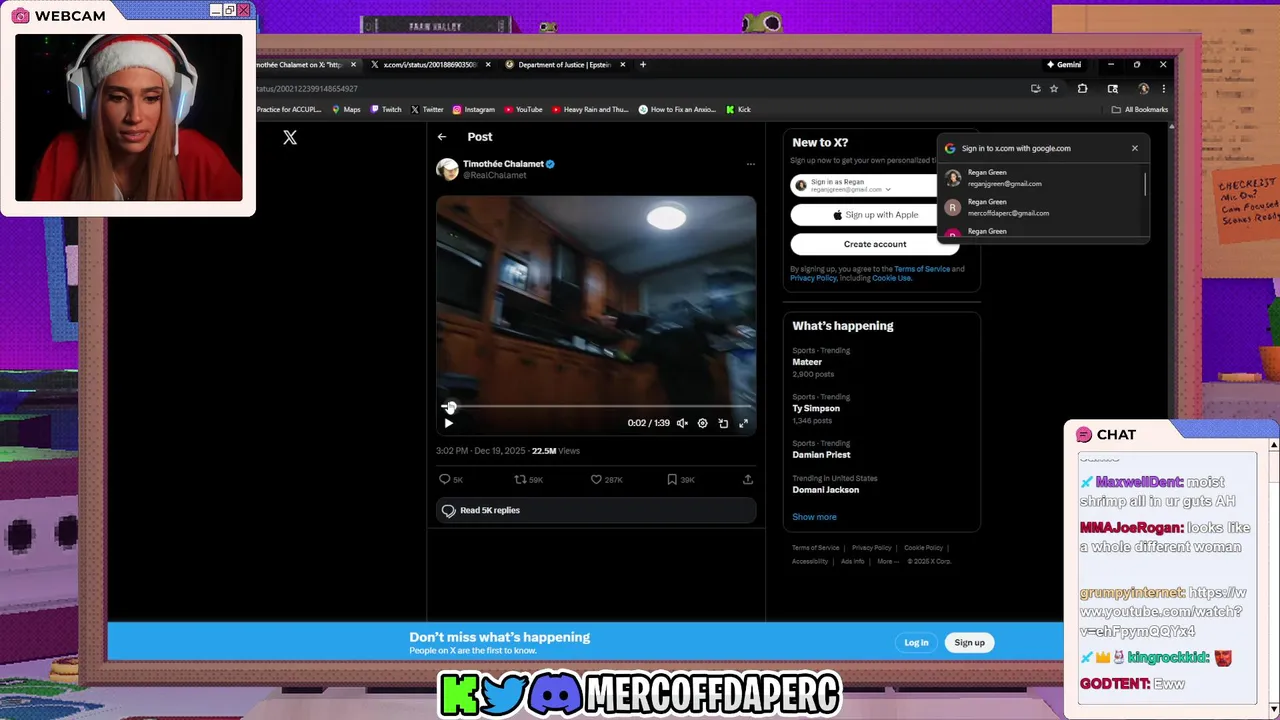Image resolution: width=1280 pixels, height=720 pixels.
Task: Open Timothée Chalamet's profile avatar
Action: (x=447, y=169)
